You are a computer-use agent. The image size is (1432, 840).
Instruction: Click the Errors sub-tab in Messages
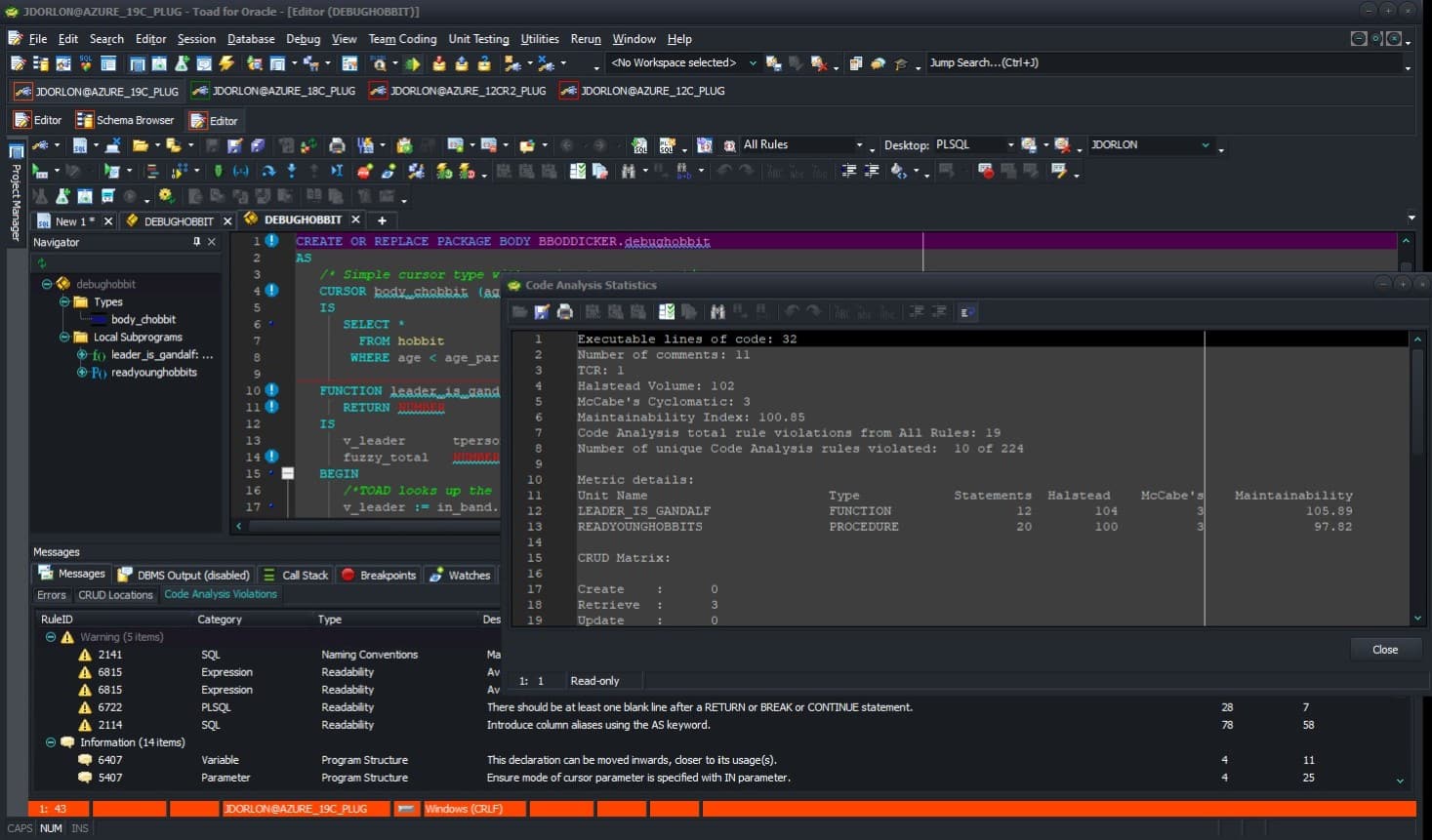coord(52,595)
